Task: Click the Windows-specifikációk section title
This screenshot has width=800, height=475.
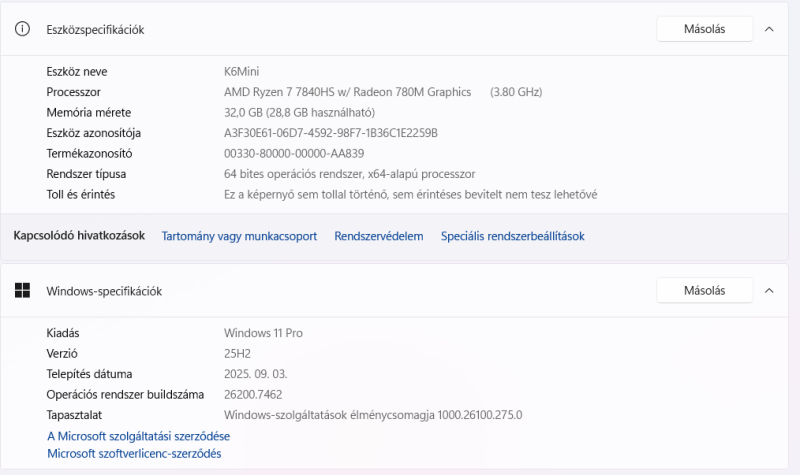Action: 104,292
